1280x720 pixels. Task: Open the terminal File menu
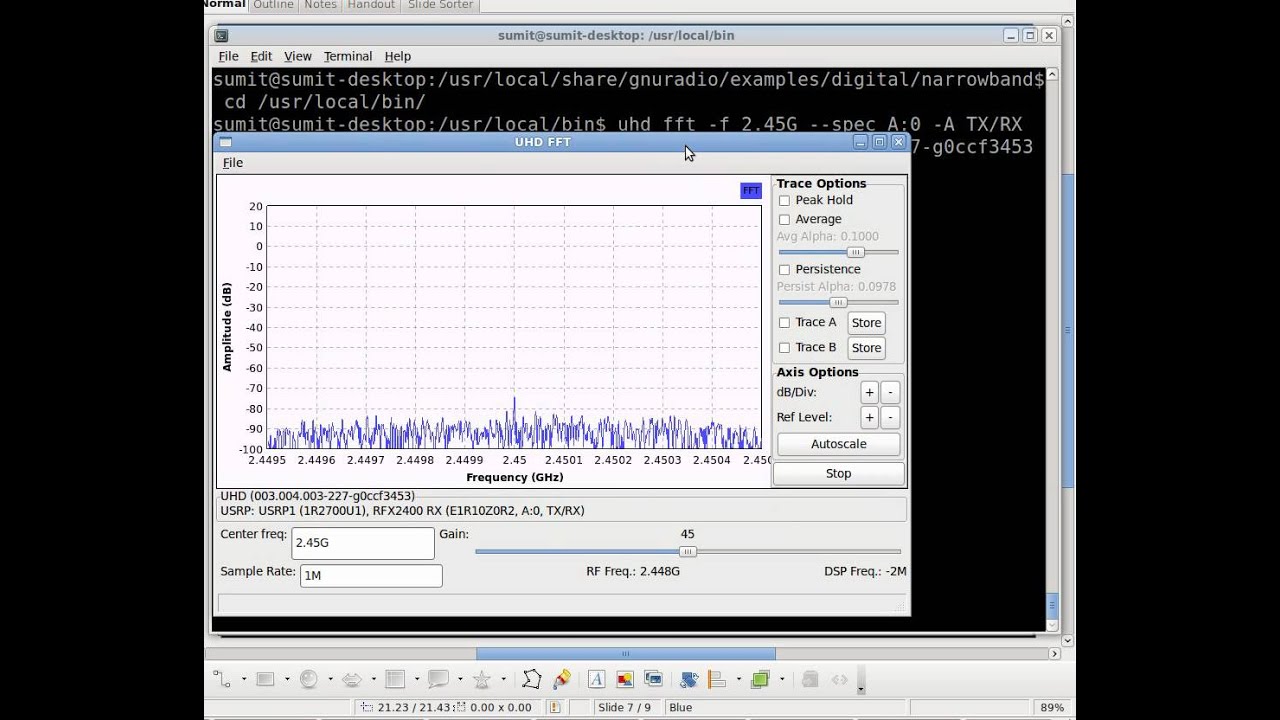pyautogui.click(x=228, y=56)
